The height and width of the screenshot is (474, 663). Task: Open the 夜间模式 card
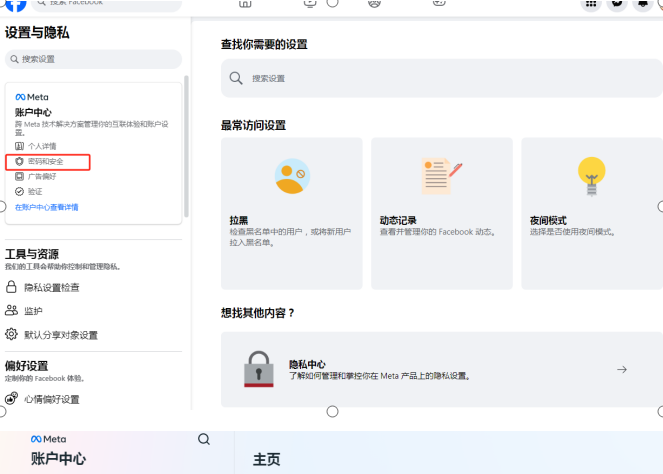coord(591,213)
